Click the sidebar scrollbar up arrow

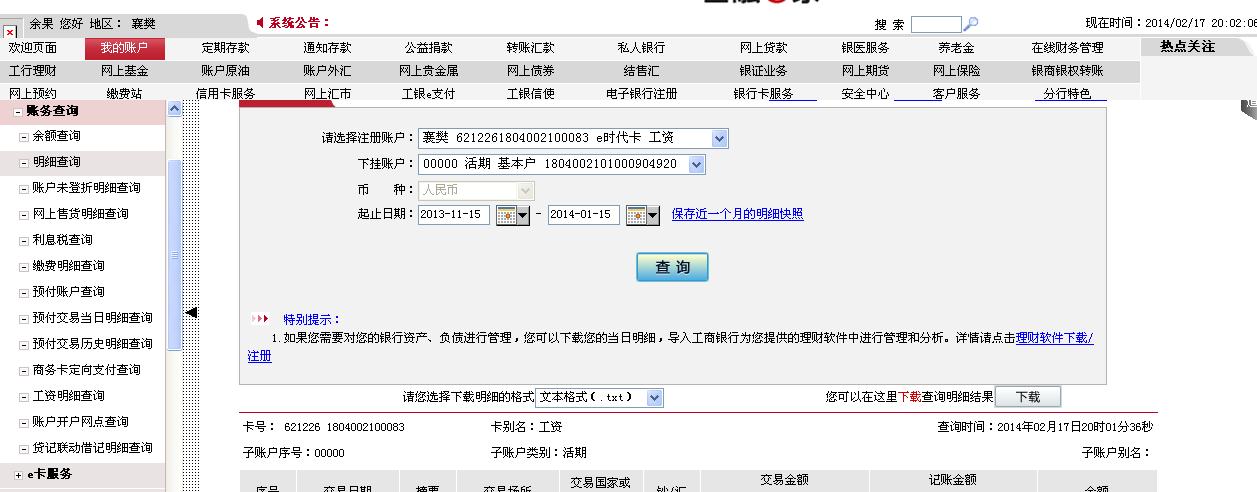tap(174, 108)
